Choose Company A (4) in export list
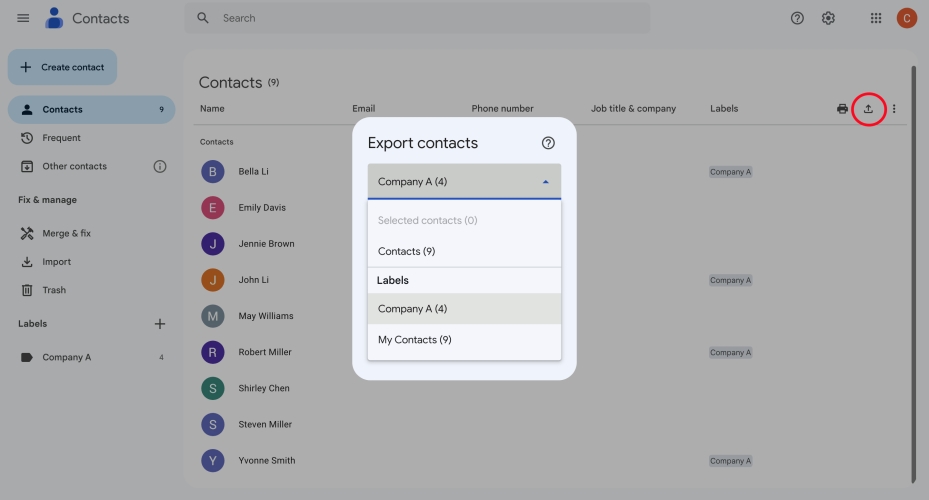 (464, 309)
